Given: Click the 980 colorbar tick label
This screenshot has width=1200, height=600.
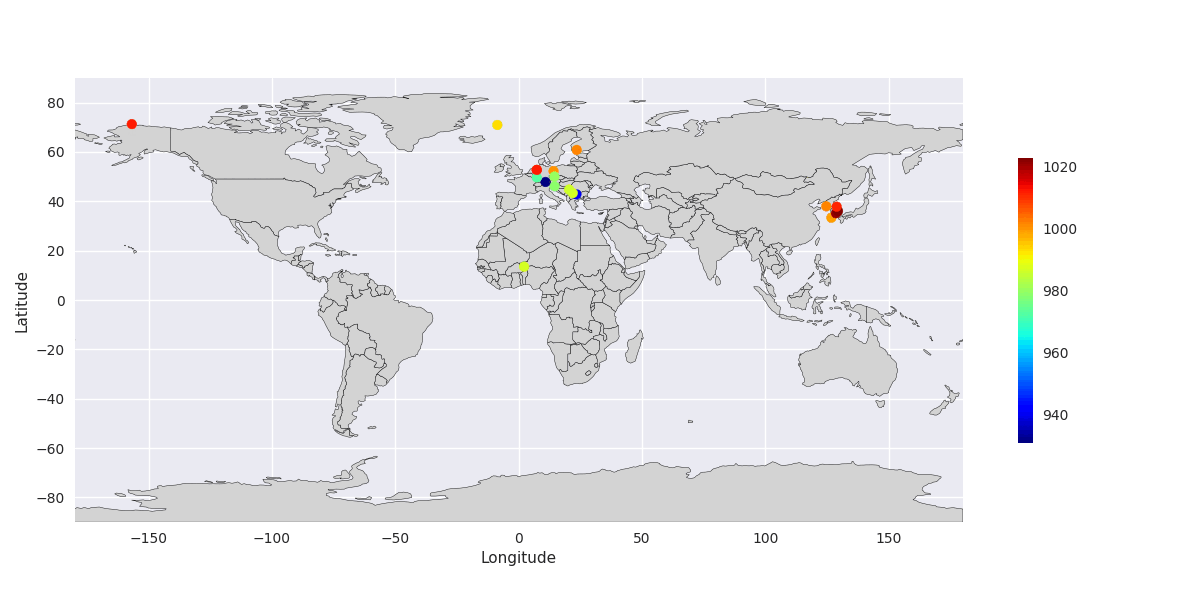Looking at the screenshot, I should click(x=1055, y=291).
